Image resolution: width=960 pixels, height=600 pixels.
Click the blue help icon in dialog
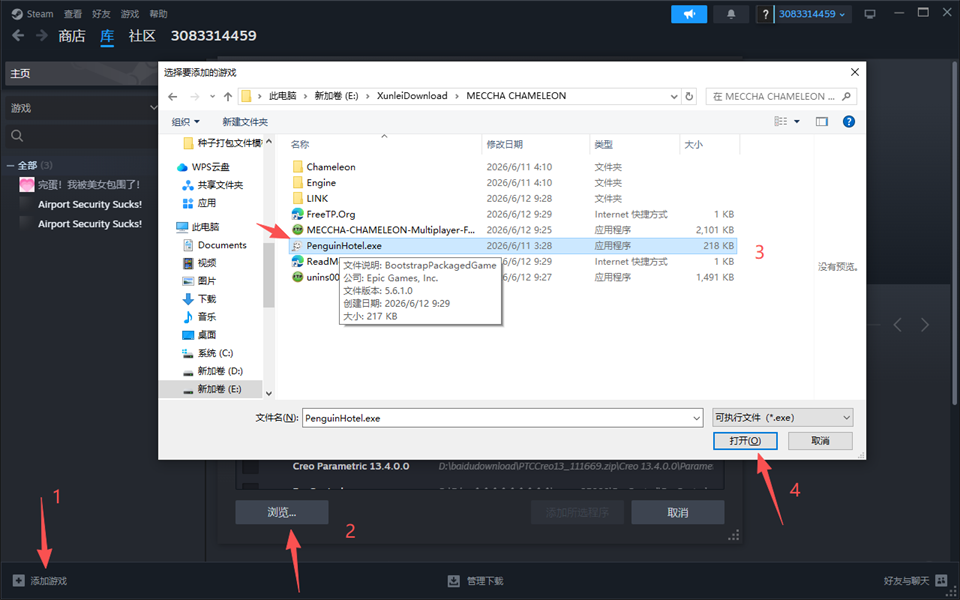point(849,122)
